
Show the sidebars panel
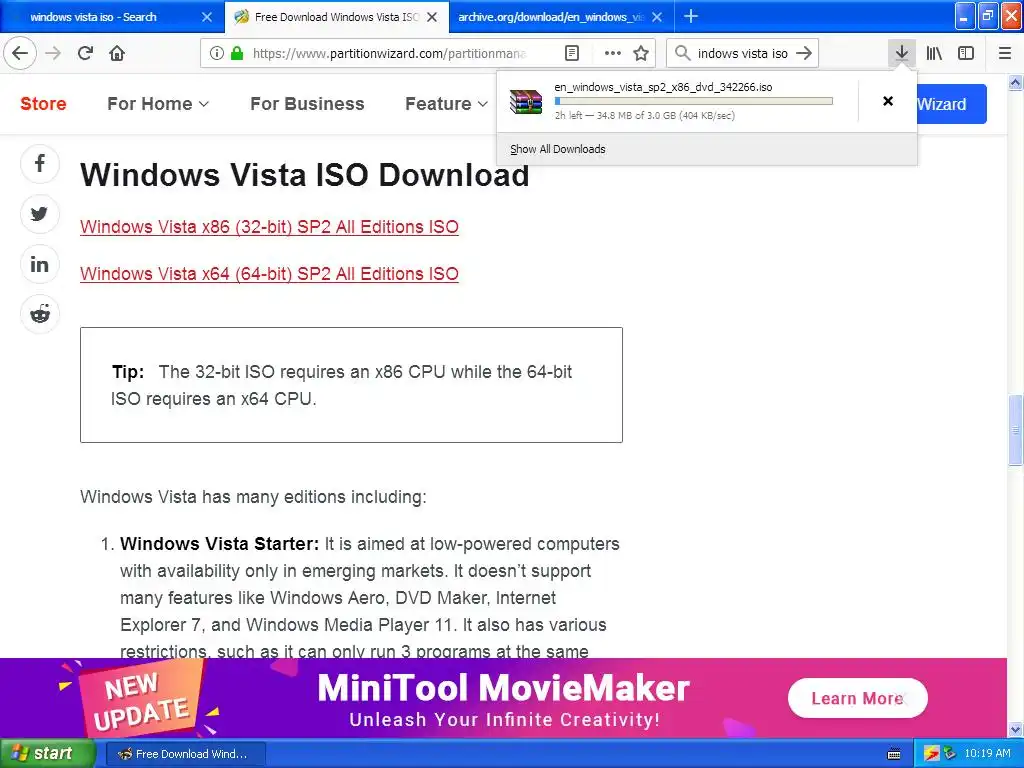pyautogui.click(x=966, y=53)
